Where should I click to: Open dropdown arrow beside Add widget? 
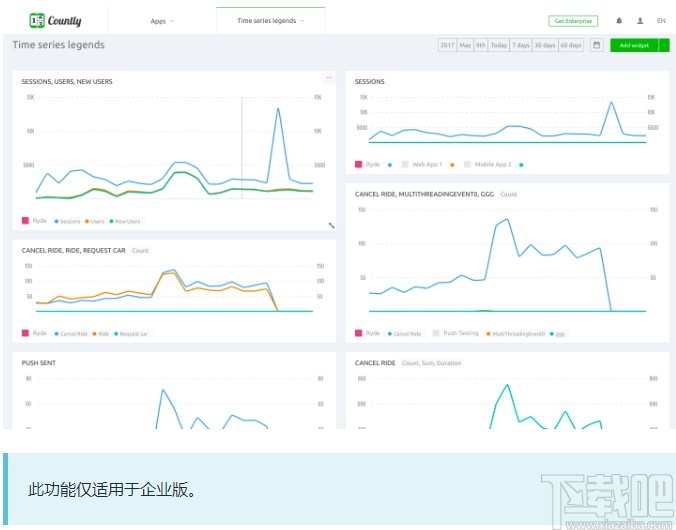point(664,45)
